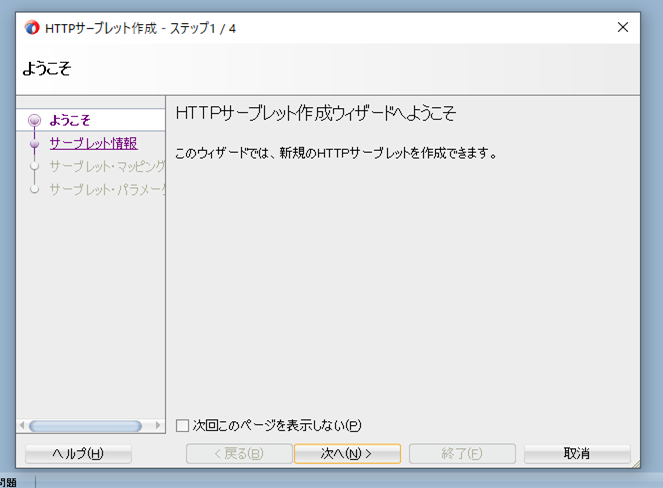Screen dimensions: 663x488
Task: Enable the 次回このページを表示しない checkbox
Action: [182, 425]
